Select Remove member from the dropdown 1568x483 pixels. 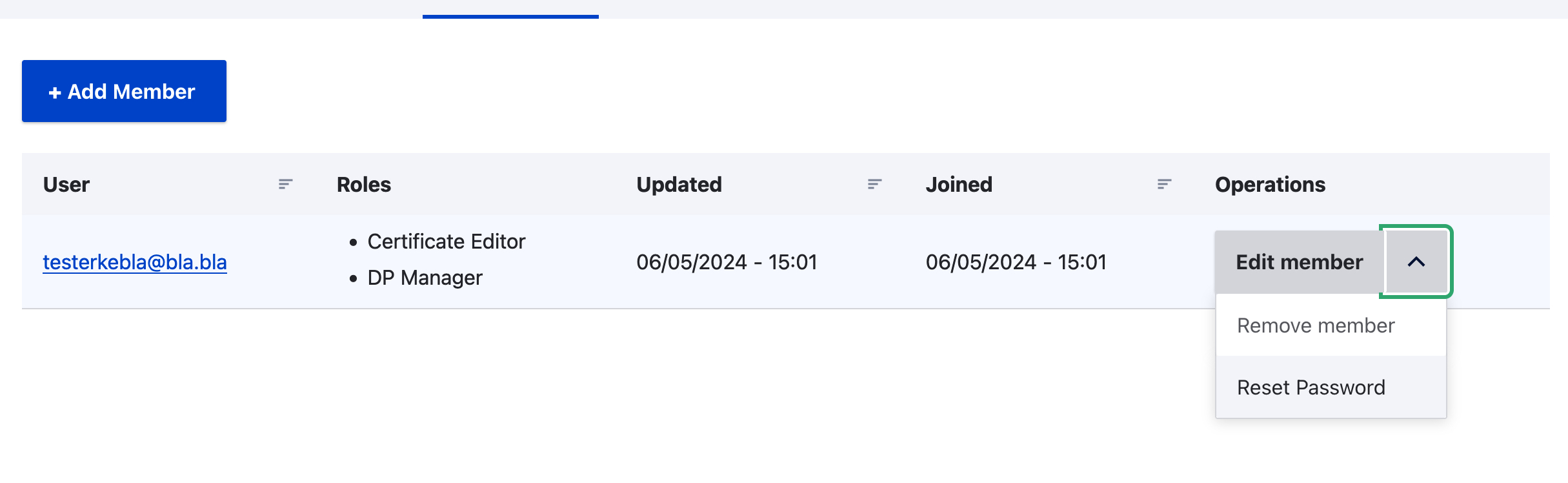1316,325
